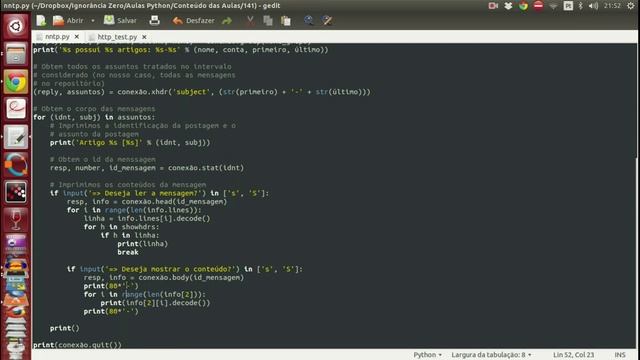Open the sound volume indicator
The width and height of the screenshot is (640, 360).
tap(594, 6)
